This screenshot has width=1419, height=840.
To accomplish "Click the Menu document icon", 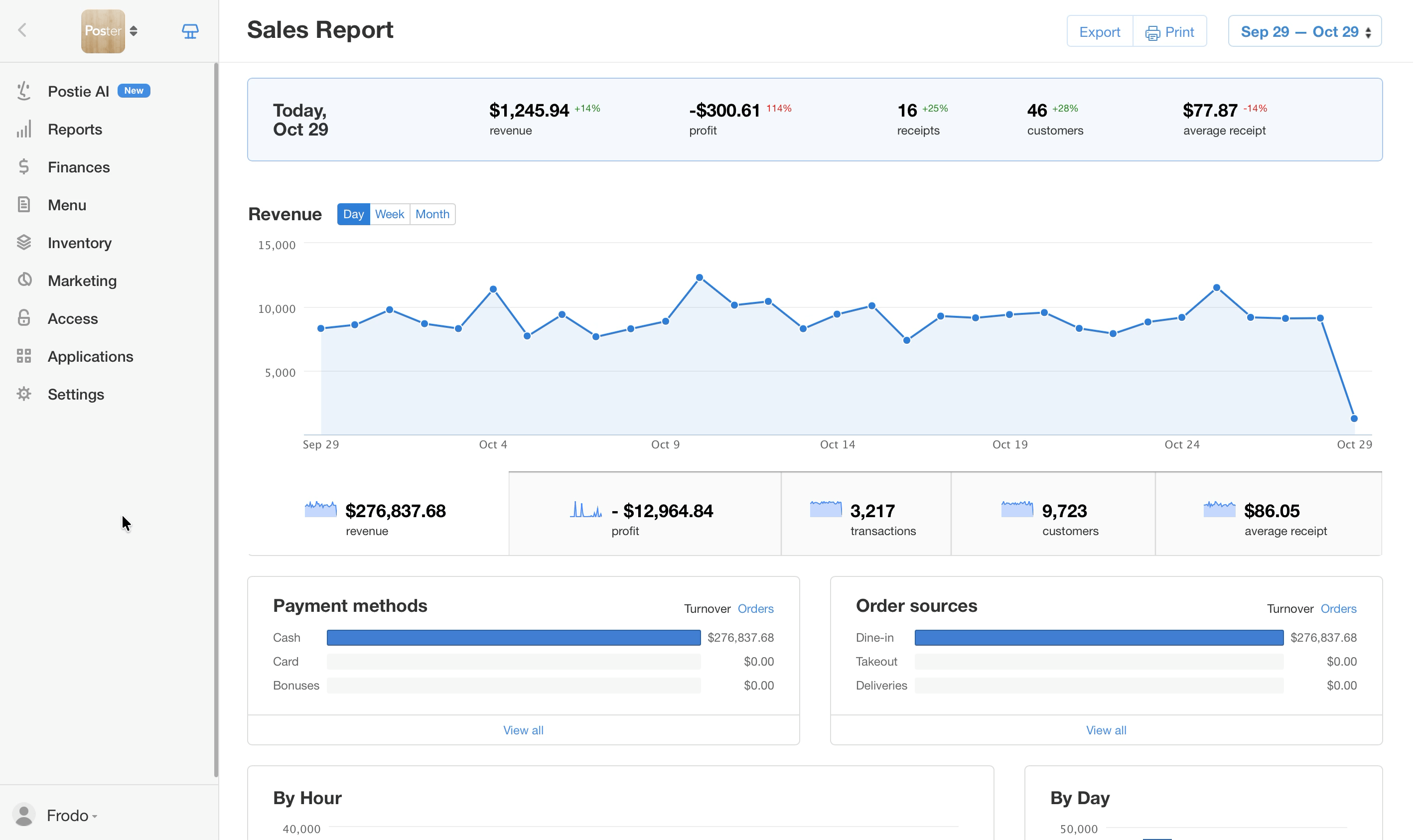I will (24, 205).
